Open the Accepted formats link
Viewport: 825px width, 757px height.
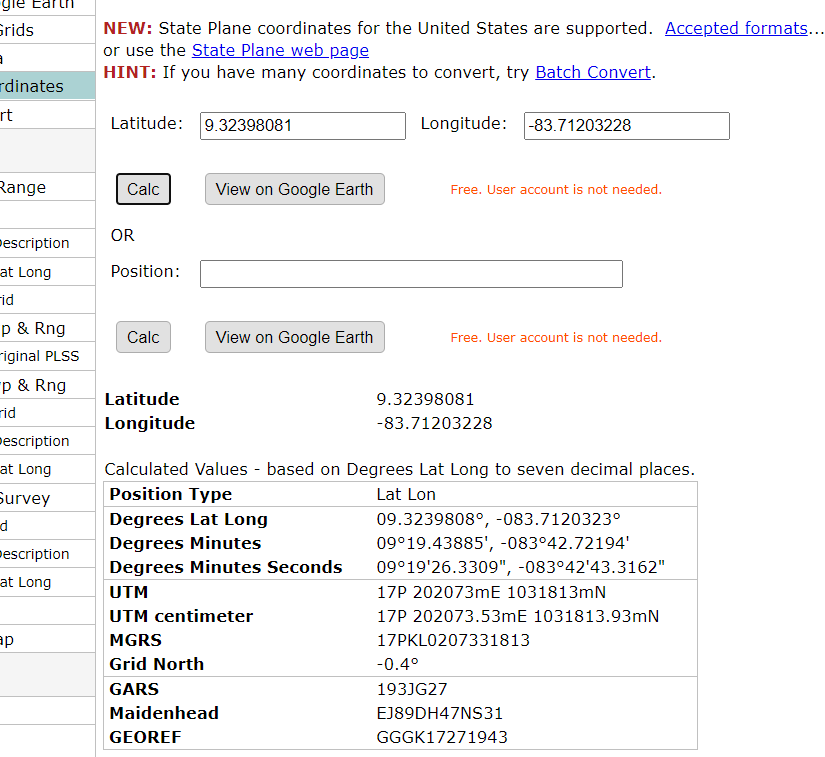tap(736, 28)
